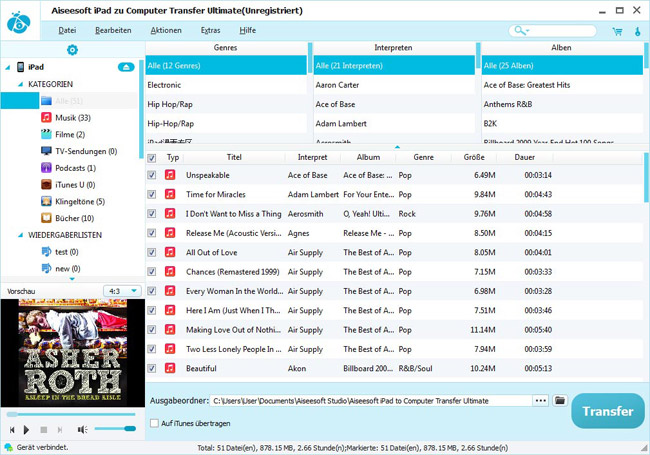Open the Bearbeiten menu
Screen dimensions: 650x455
tap(113, 30)
